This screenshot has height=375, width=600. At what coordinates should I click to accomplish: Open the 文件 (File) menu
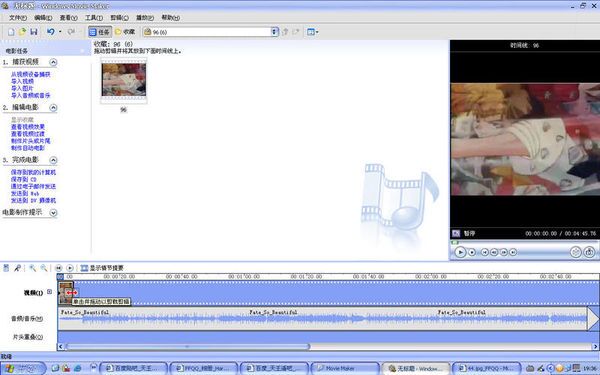tap(18, 18)
